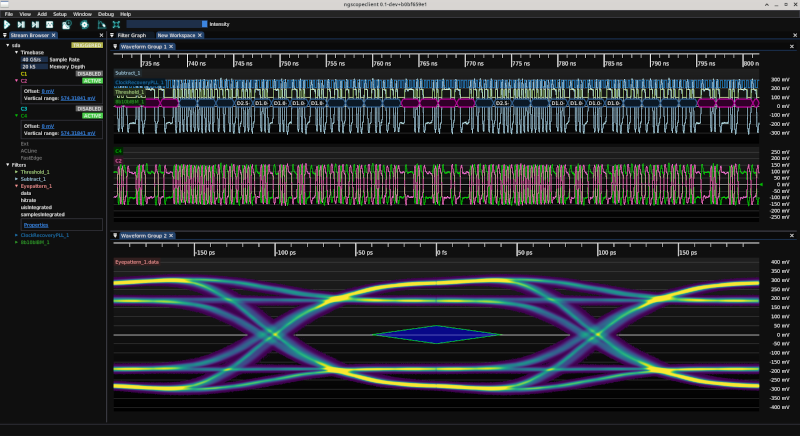Toggle C3 DISABLED status badge
This screenshot has height=436, width=800.
[89, 109]
